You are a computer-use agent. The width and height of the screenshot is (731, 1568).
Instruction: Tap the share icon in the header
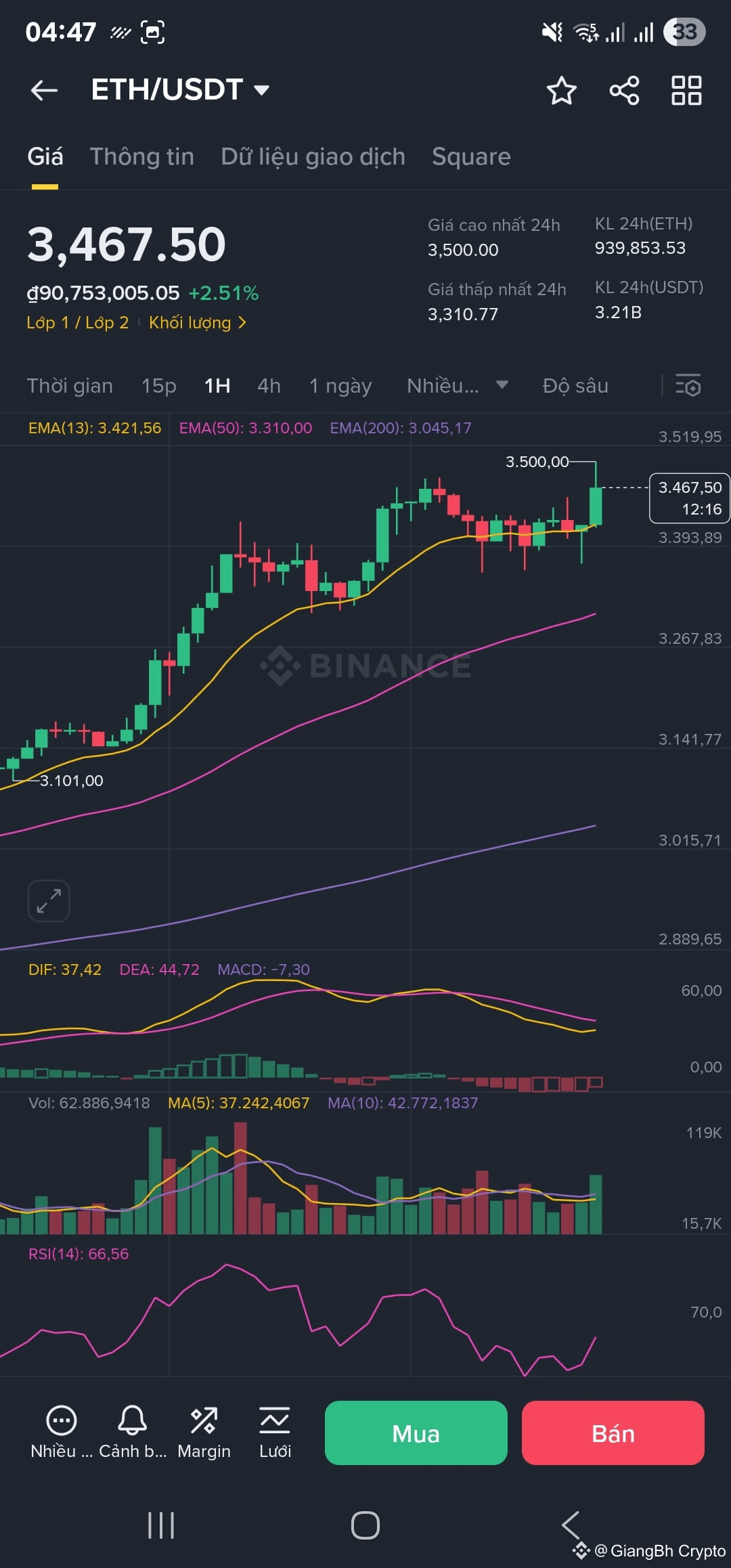point(624,90)
